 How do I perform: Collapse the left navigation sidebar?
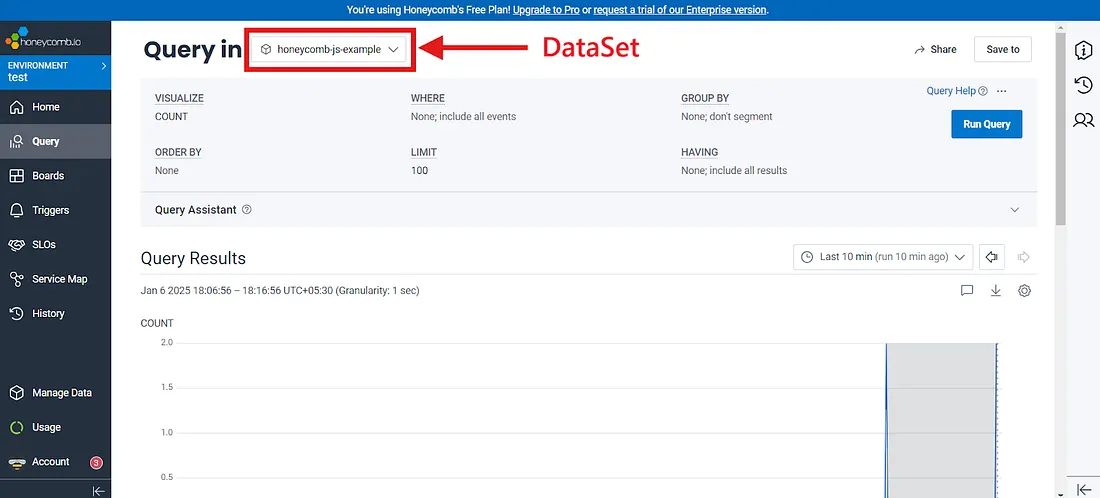coord(98,490)
